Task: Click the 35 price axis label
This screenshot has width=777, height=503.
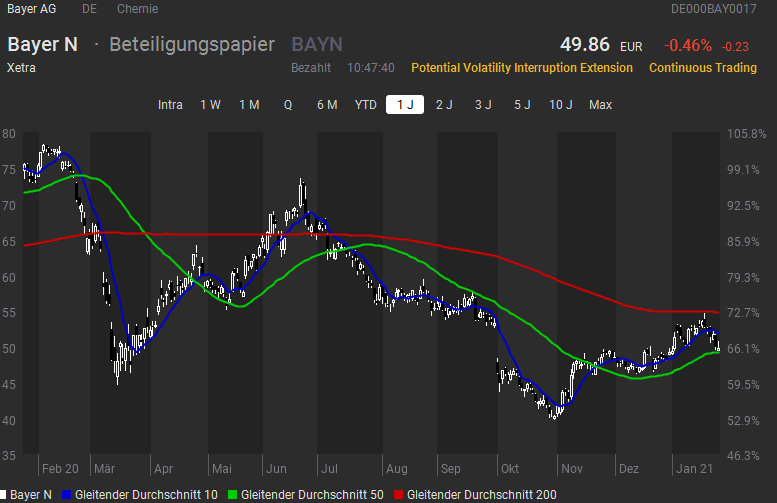Action: 9,455
